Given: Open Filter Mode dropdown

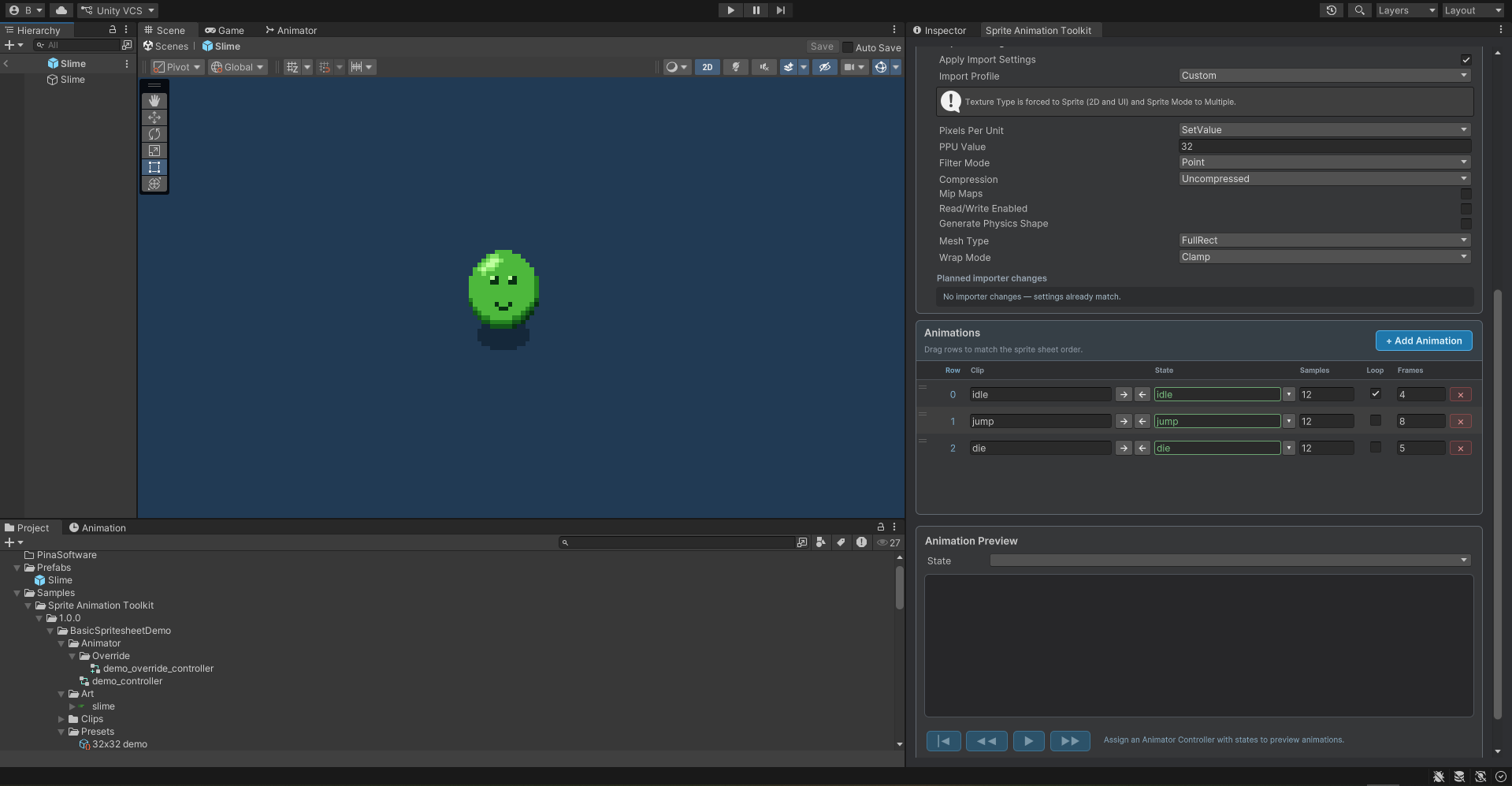Looking at the screenshot, I should point(1324,162).
